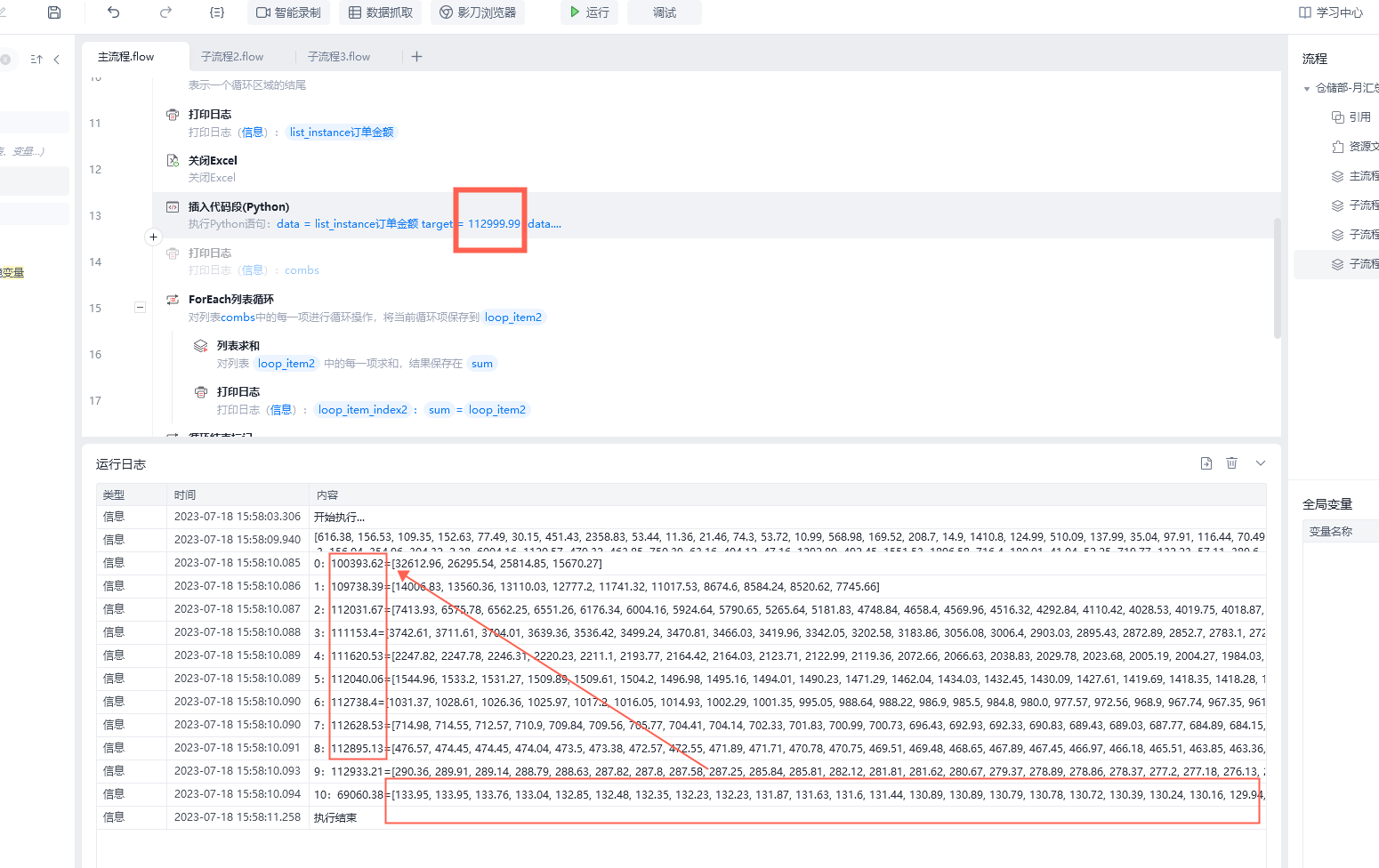Collapse the run log panel
This screenshot has height=868, width=1379.
(x=1261, y=463)
